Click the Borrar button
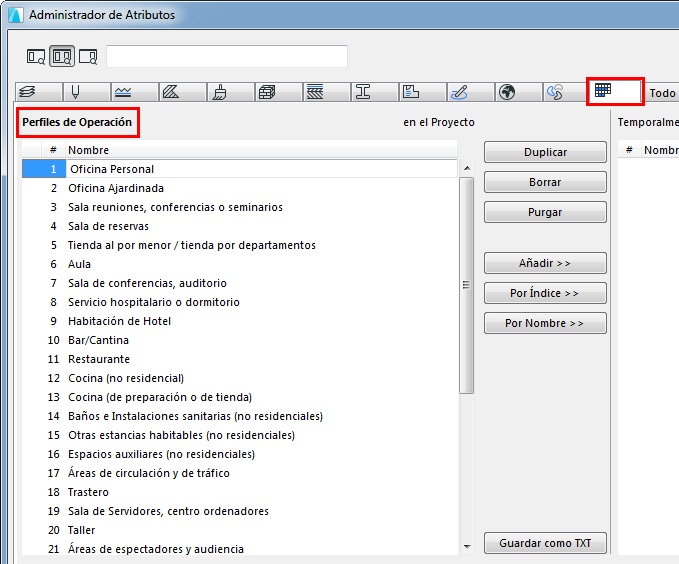This screenshot has width=679, height=564. (x=545, y=182)
